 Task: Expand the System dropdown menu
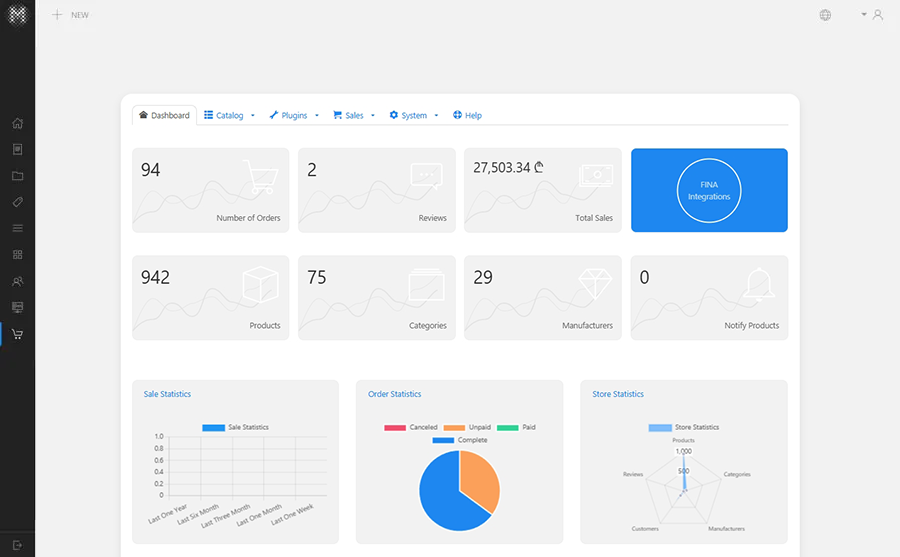414,116
